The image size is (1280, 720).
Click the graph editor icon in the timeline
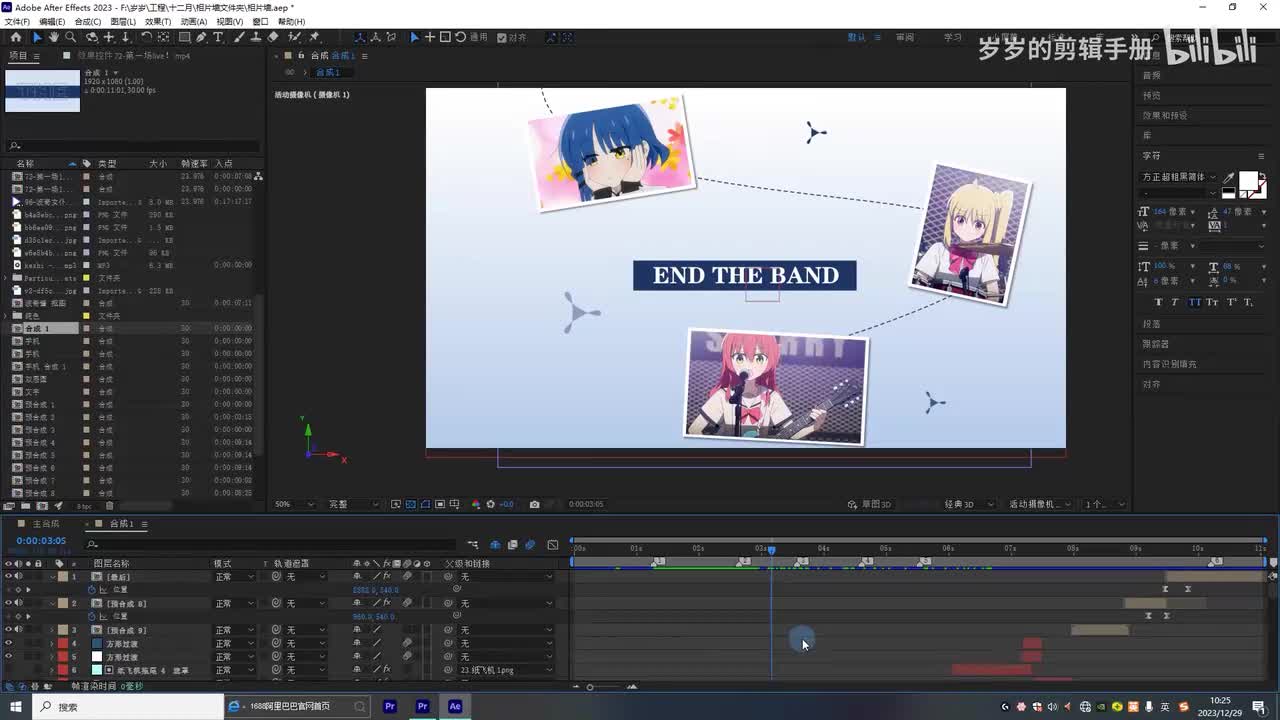pyautogui.click(x=552, y=545)
